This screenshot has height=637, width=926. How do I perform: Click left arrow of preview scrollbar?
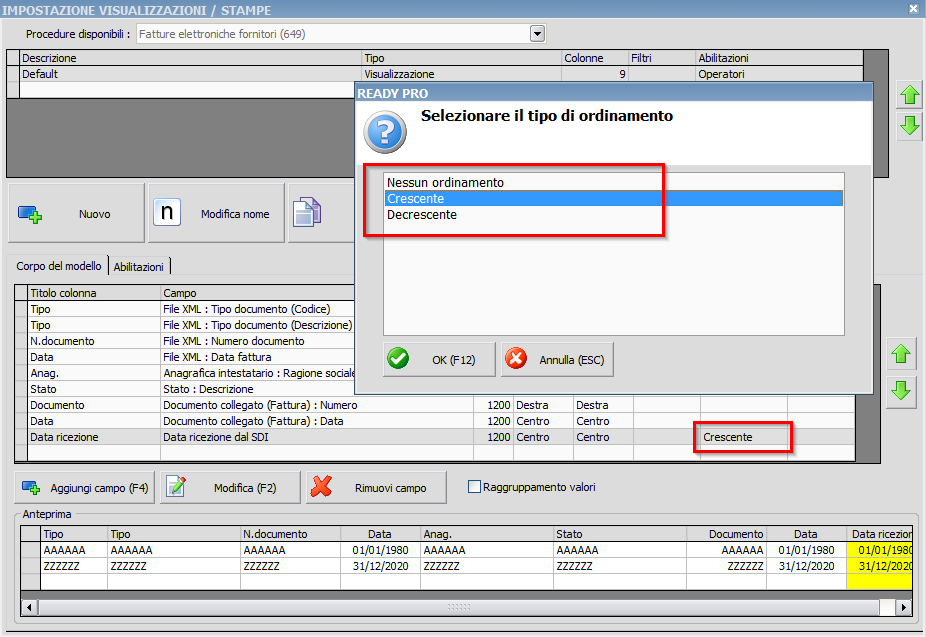(x=29, y=607)
